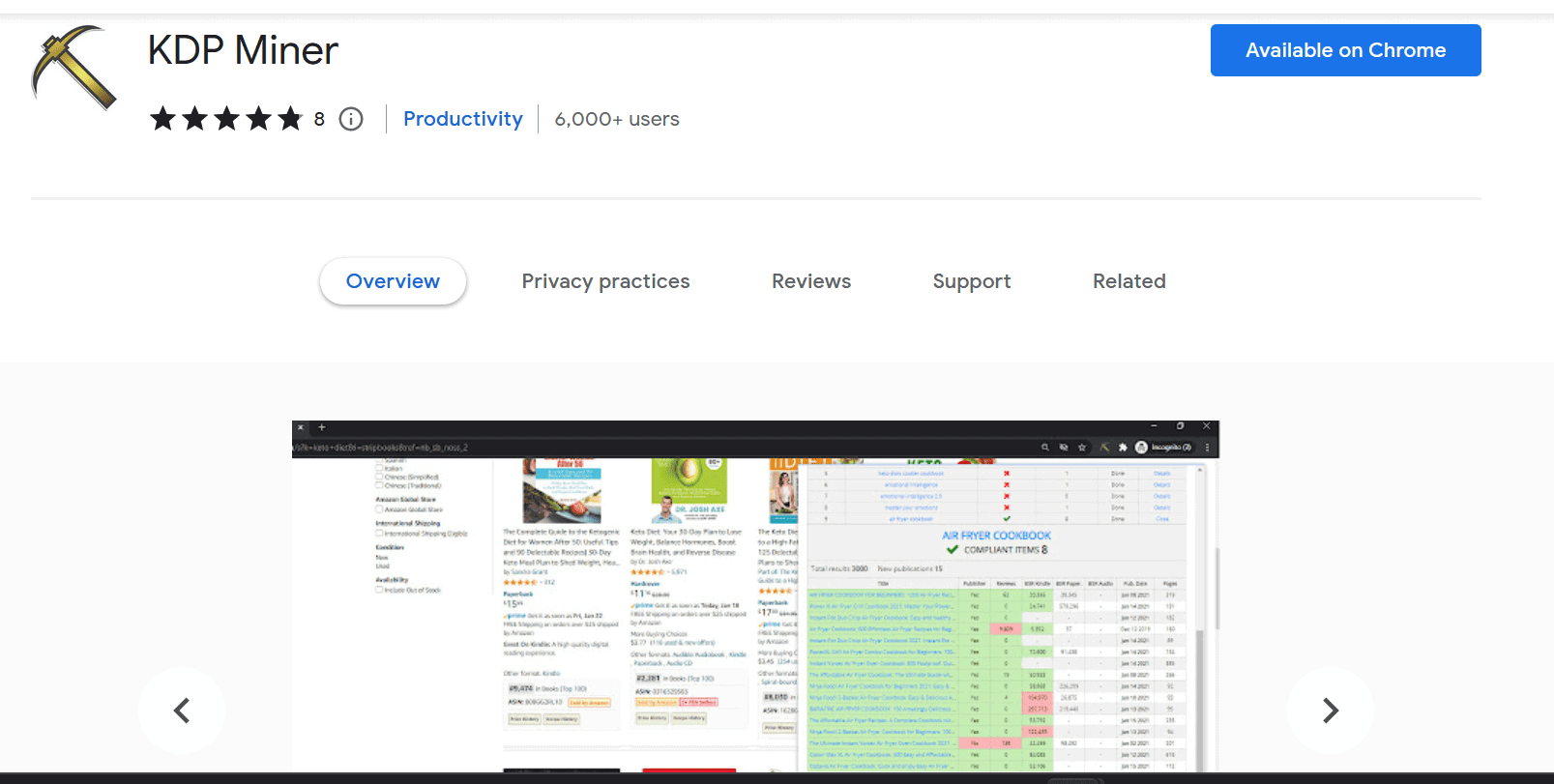Show the next screenshot with right arrow
The height and width of the screenshot is (784, 1554).
[x=1331, y=711]
